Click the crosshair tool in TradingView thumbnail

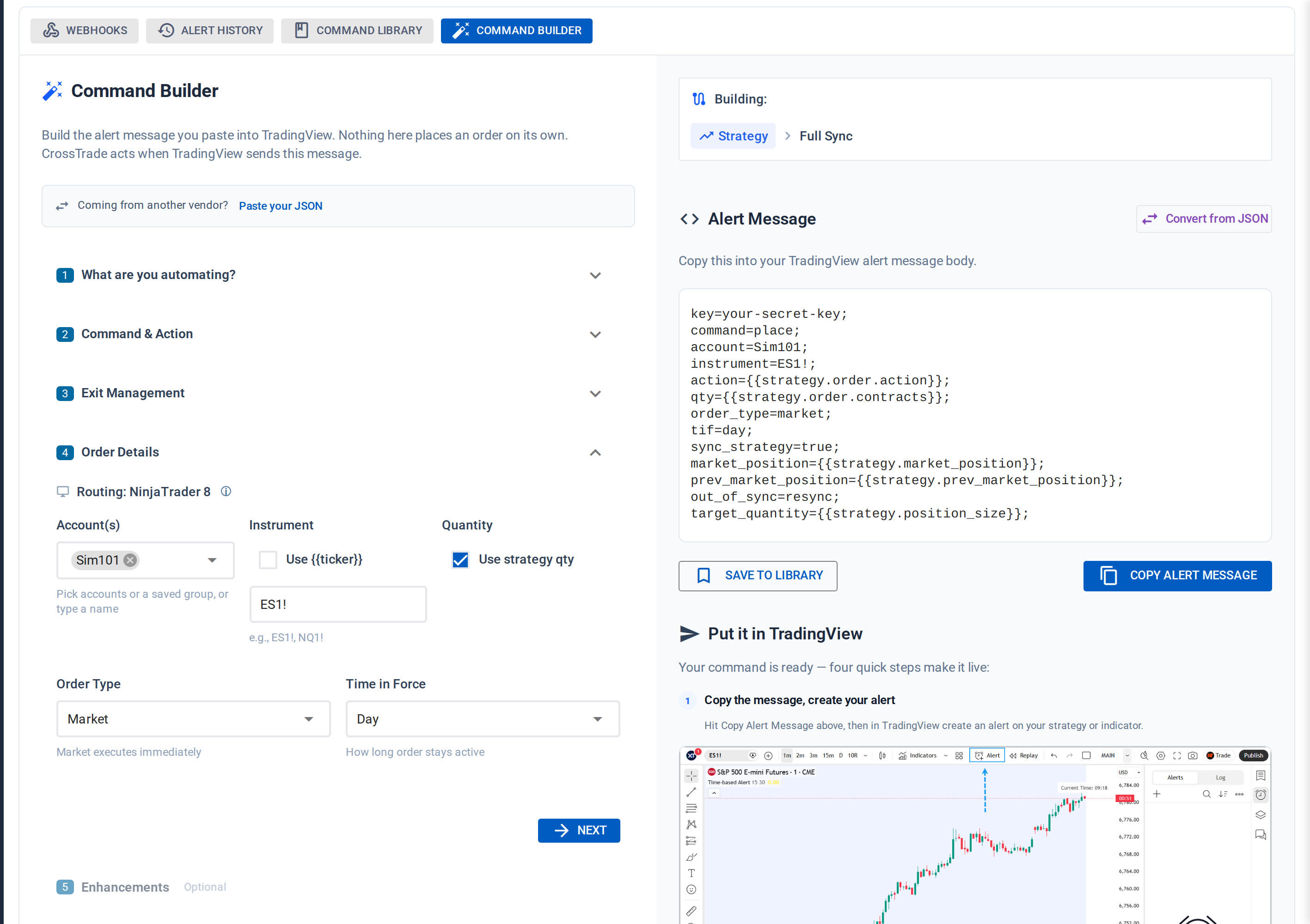[x=691, y=776]
